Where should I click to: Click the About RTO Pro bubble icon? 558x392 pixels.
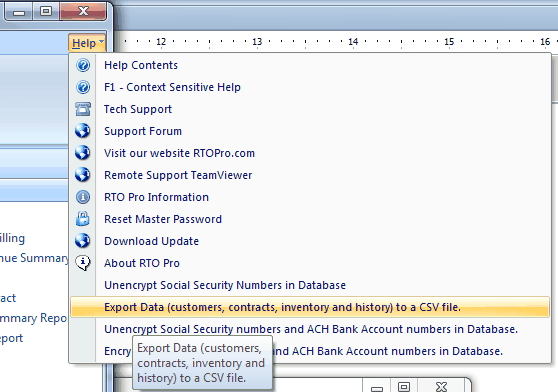click(83, 263)
